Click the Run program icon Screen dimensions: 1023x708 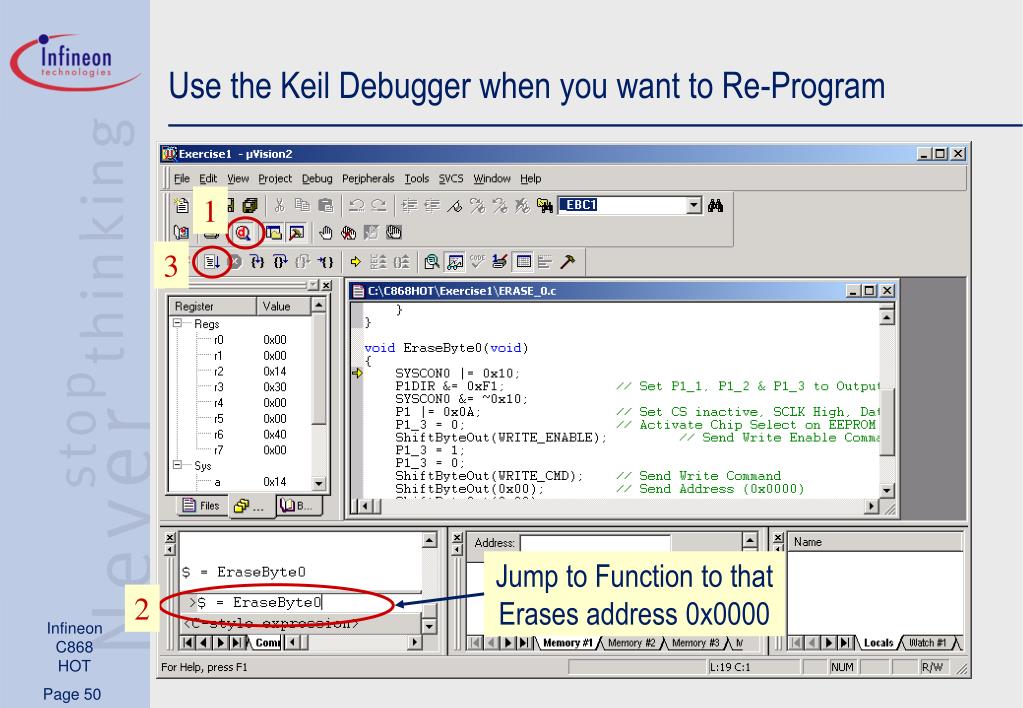click(211, 262)
